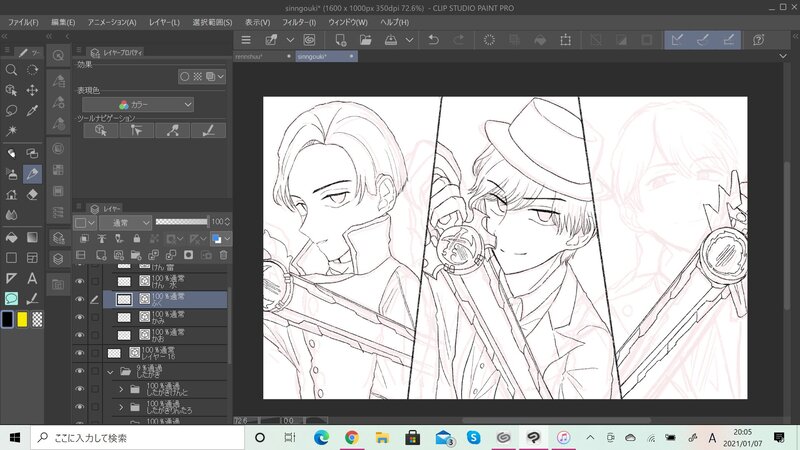The width and height of the screenshot is (800, 450).
Task: Select the Eraser tool
Action: point(32,194)
